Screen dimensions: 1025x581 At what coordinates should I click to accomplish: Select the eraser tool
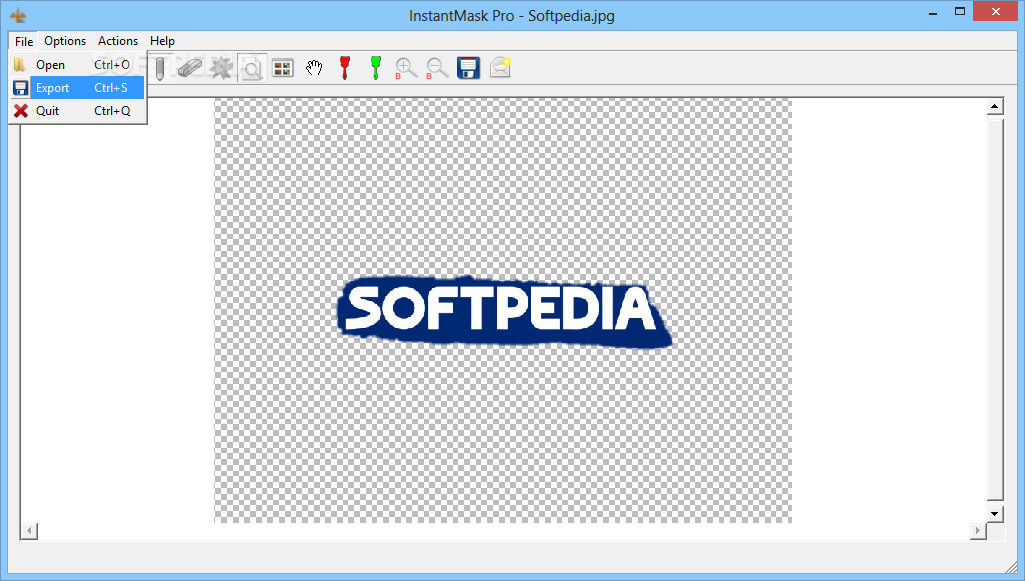pyautogui.click(x=190, y=68)
